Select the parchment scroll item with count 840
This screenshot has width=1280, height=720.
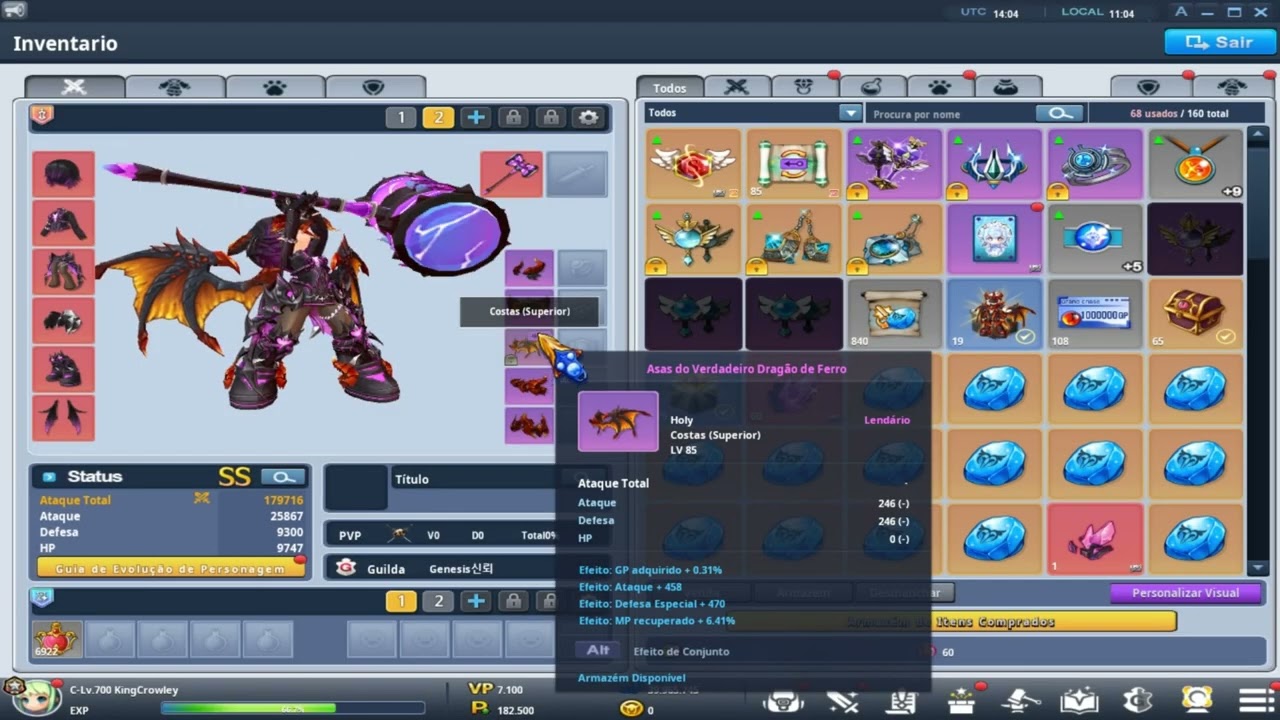[x=895, y=314]
